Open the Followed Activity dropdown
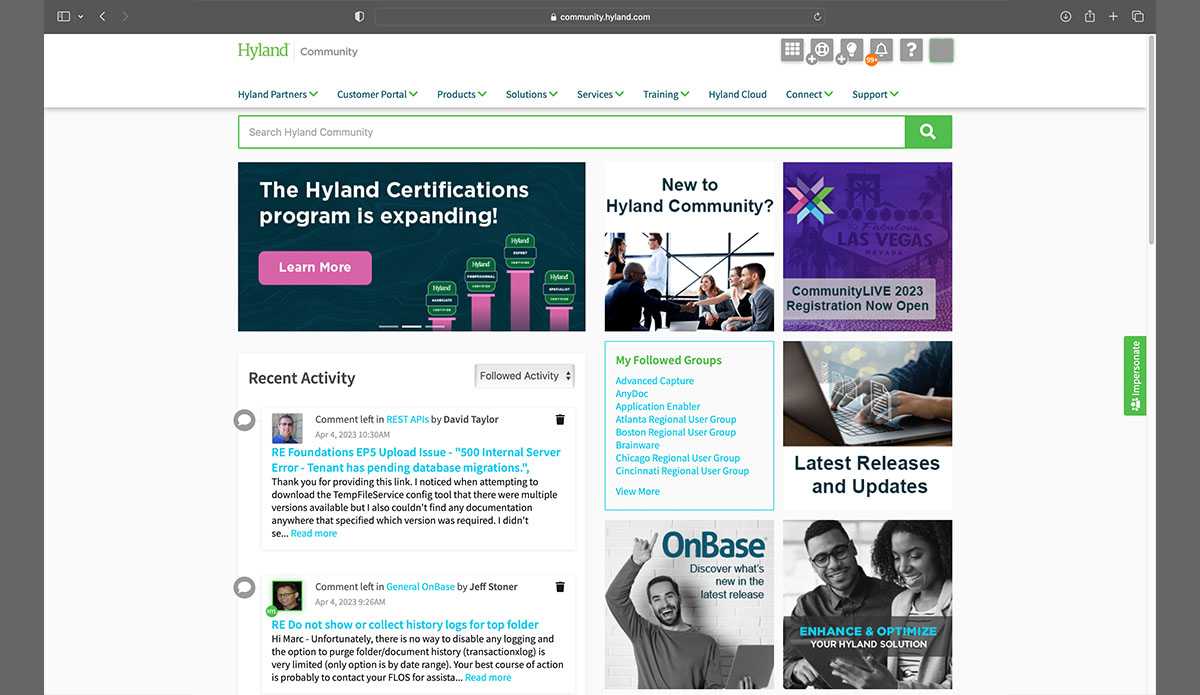This screenshot has height=695, width=1200. (525, 376)
